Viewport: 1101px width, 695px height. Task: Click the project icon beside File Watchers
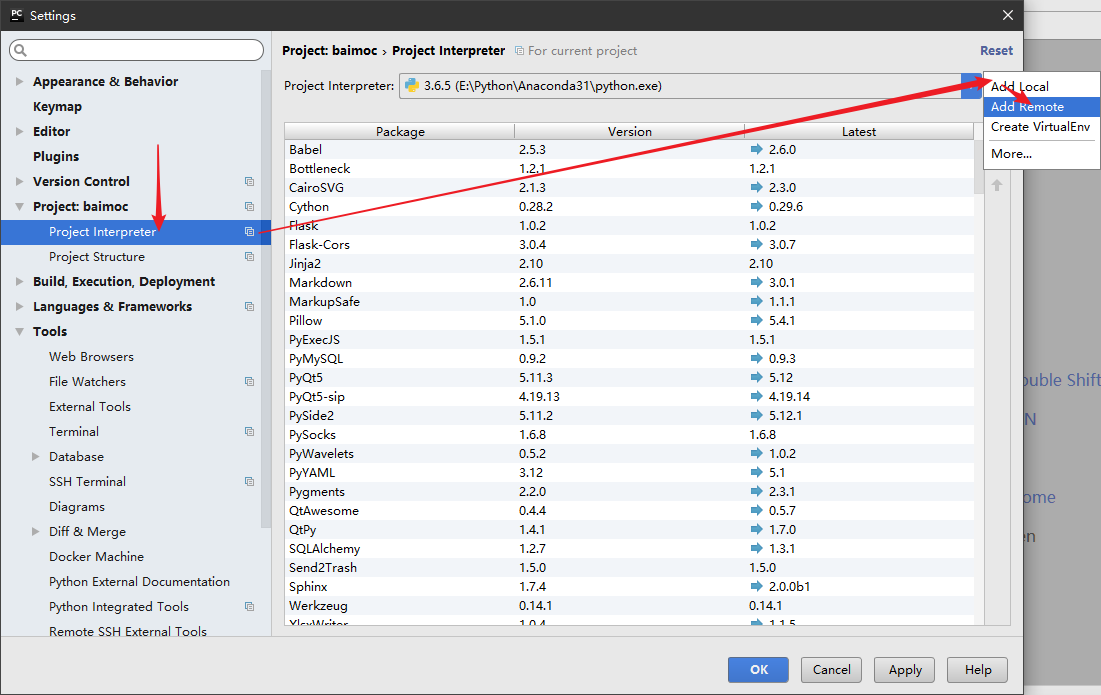[249, 381]
